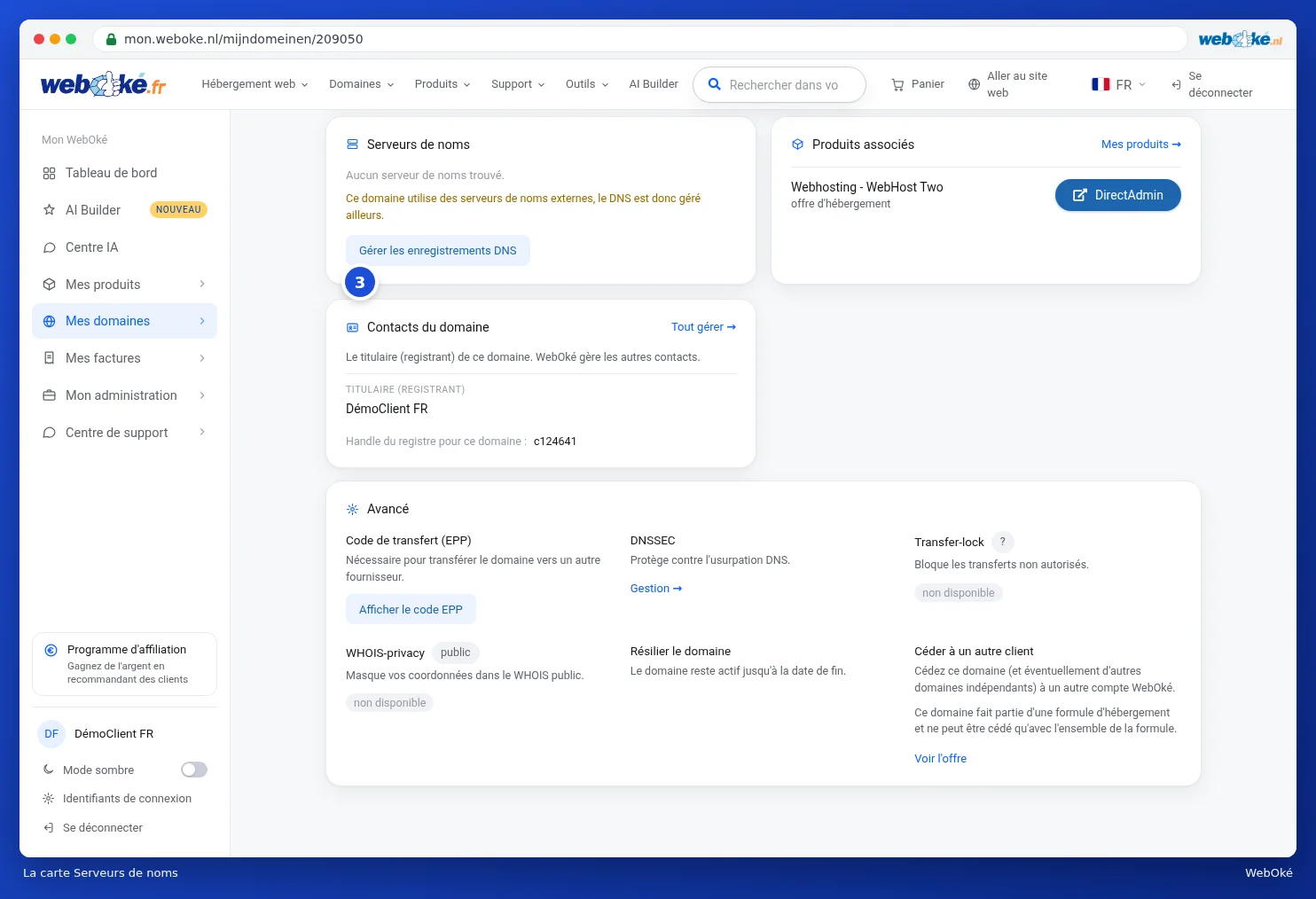Open AI Builder in top navigation
1316x899 pixels.
coord(654,84)
